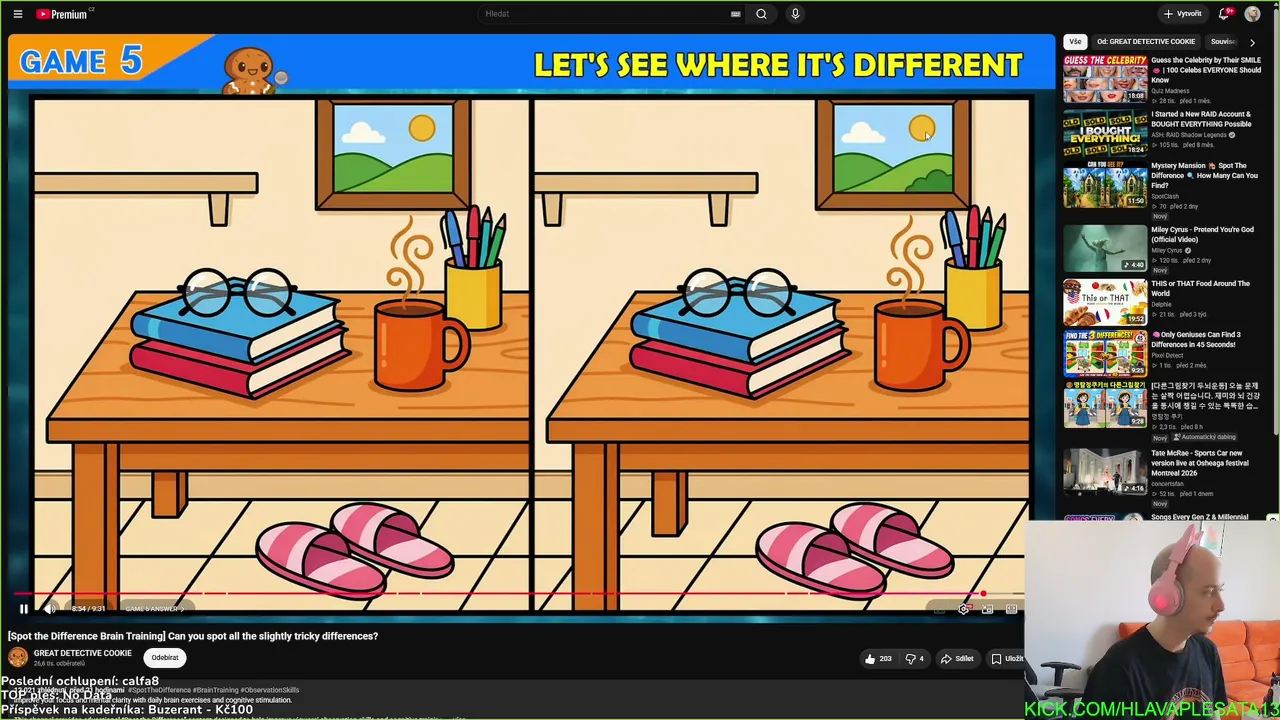Screen dimensions: 1280x720
Task: Open the on-screen keyboard in search box
Action: [x=736, y=14]
